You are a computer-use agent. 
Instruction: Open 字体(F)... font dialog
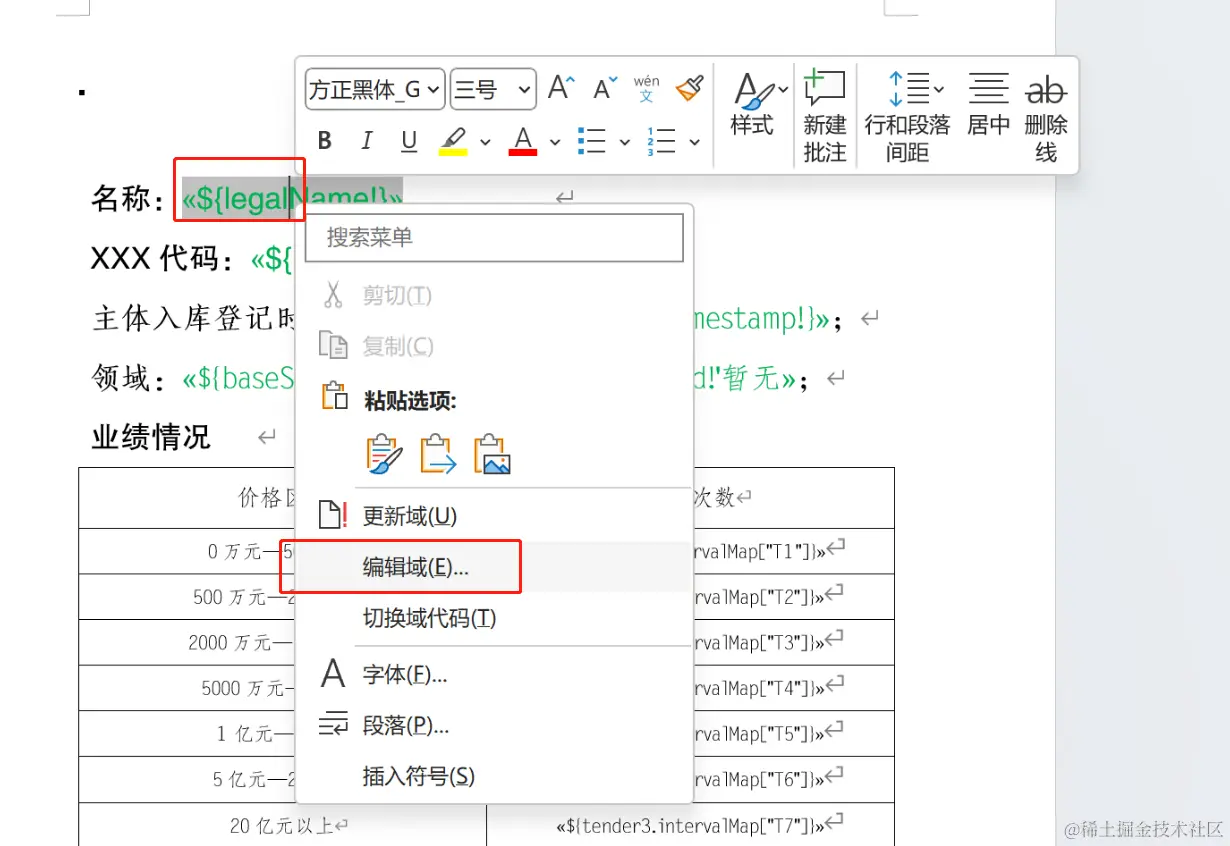tap(493, 675)
